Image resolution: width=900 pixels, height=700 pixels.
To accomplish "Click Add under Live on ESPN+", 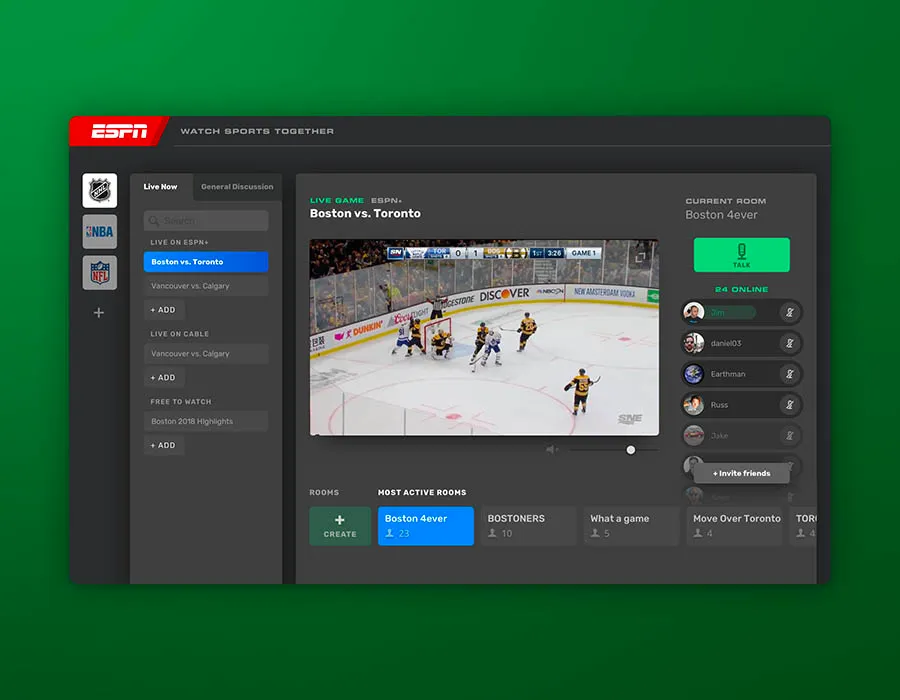I will click(x=164, y=310).
